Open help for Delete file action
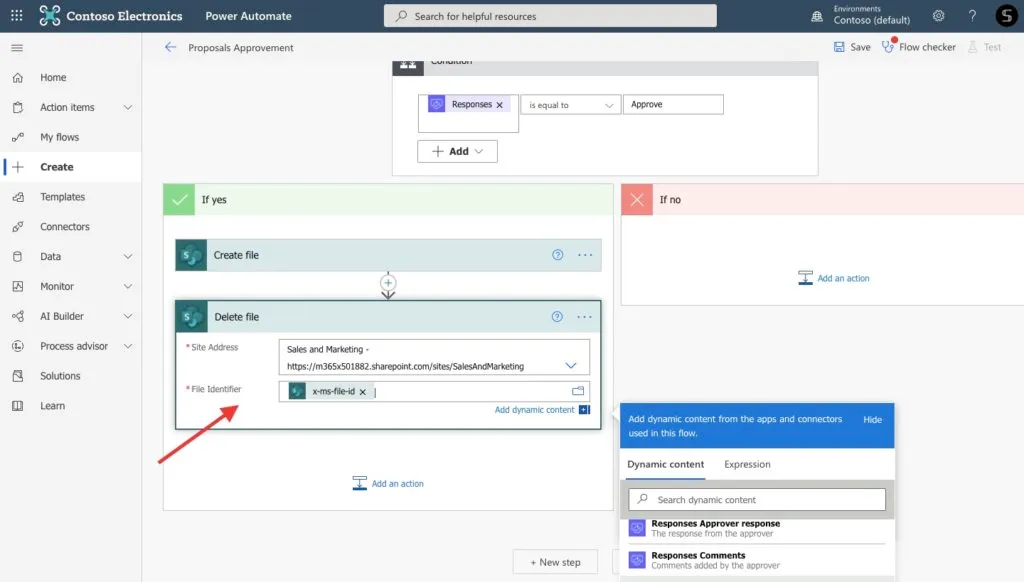The height and width of the screenshot is (582, 1024). click(x=556, y=317)
